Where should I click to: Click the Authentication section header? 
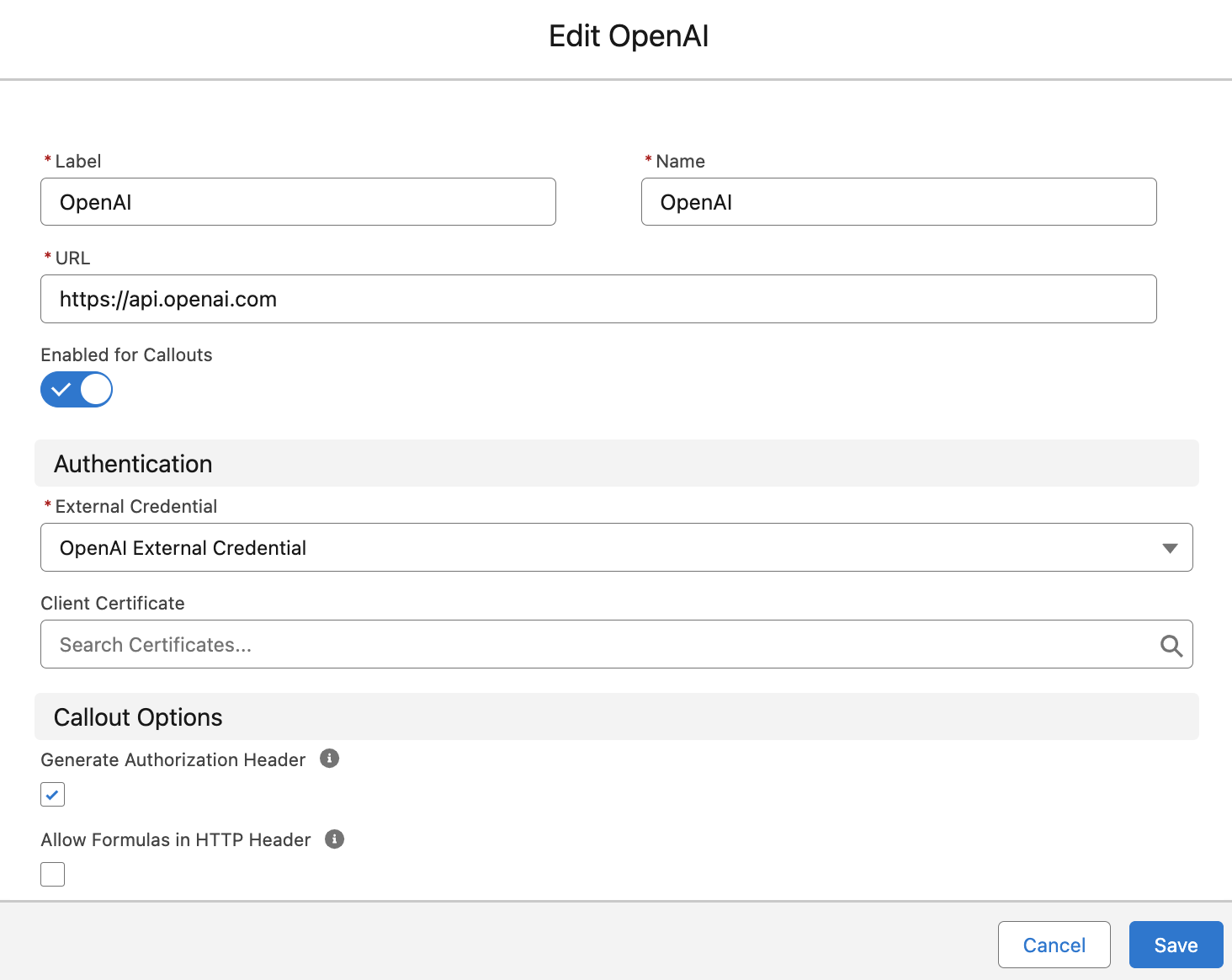coord(133,464)
